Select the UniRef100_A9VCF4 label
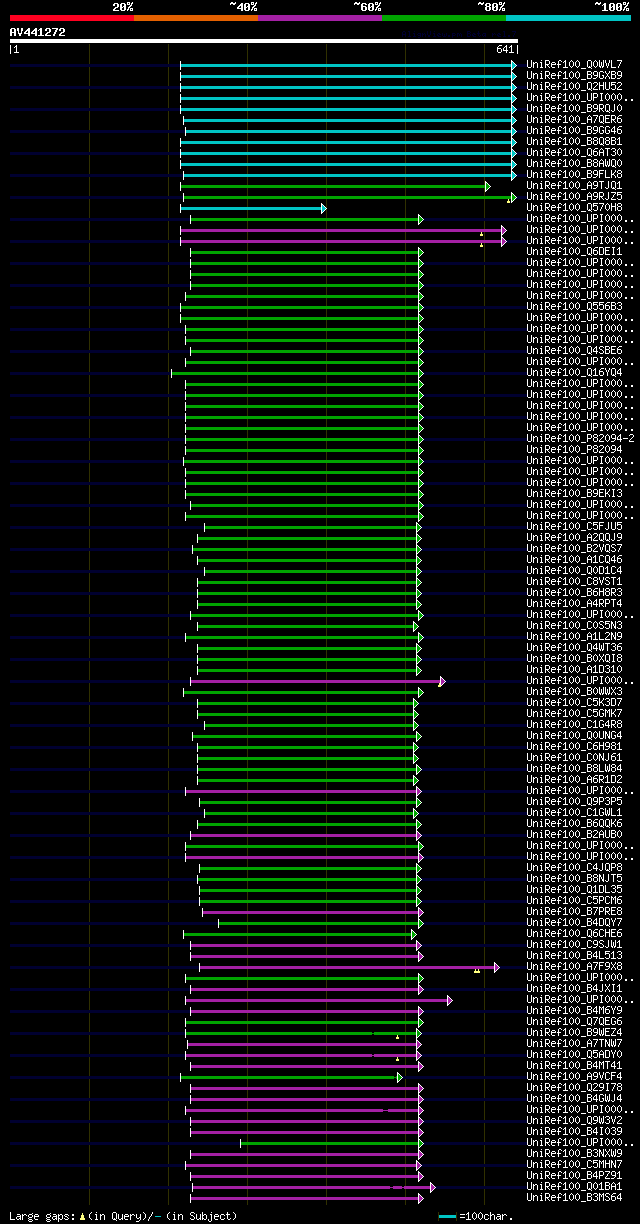The width and height of the screenshot is (640, 1224). pyautogui.click(x=574, y=1076)
